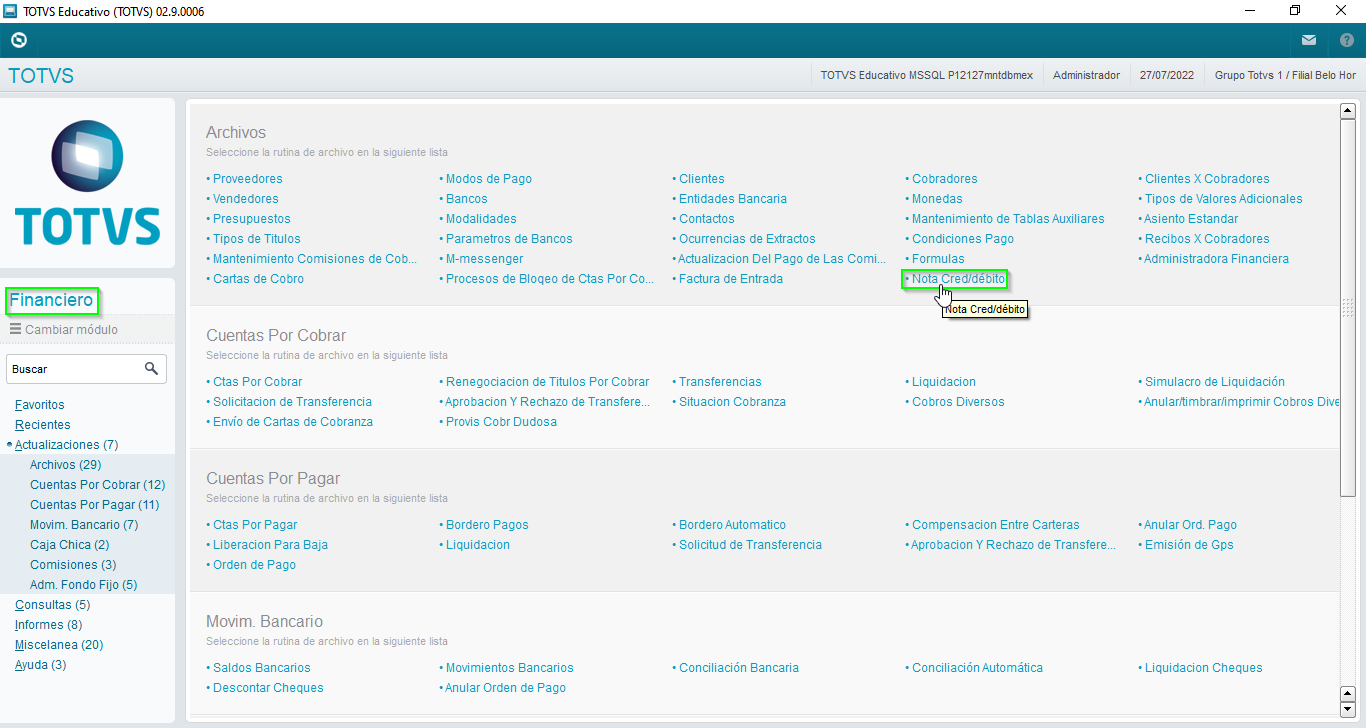1366x728 pixels.
Task: Open the Modos de Pago routine
Action: [x=489, y=179]
